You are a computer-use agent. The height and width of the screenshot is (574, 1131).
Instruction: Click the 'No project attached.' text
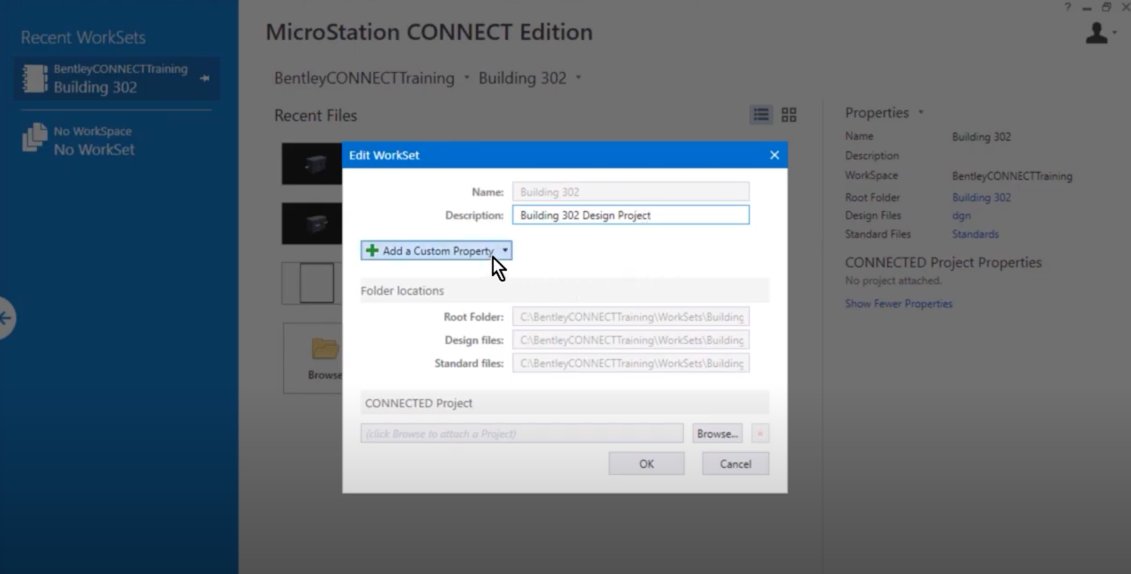point(893,281)
